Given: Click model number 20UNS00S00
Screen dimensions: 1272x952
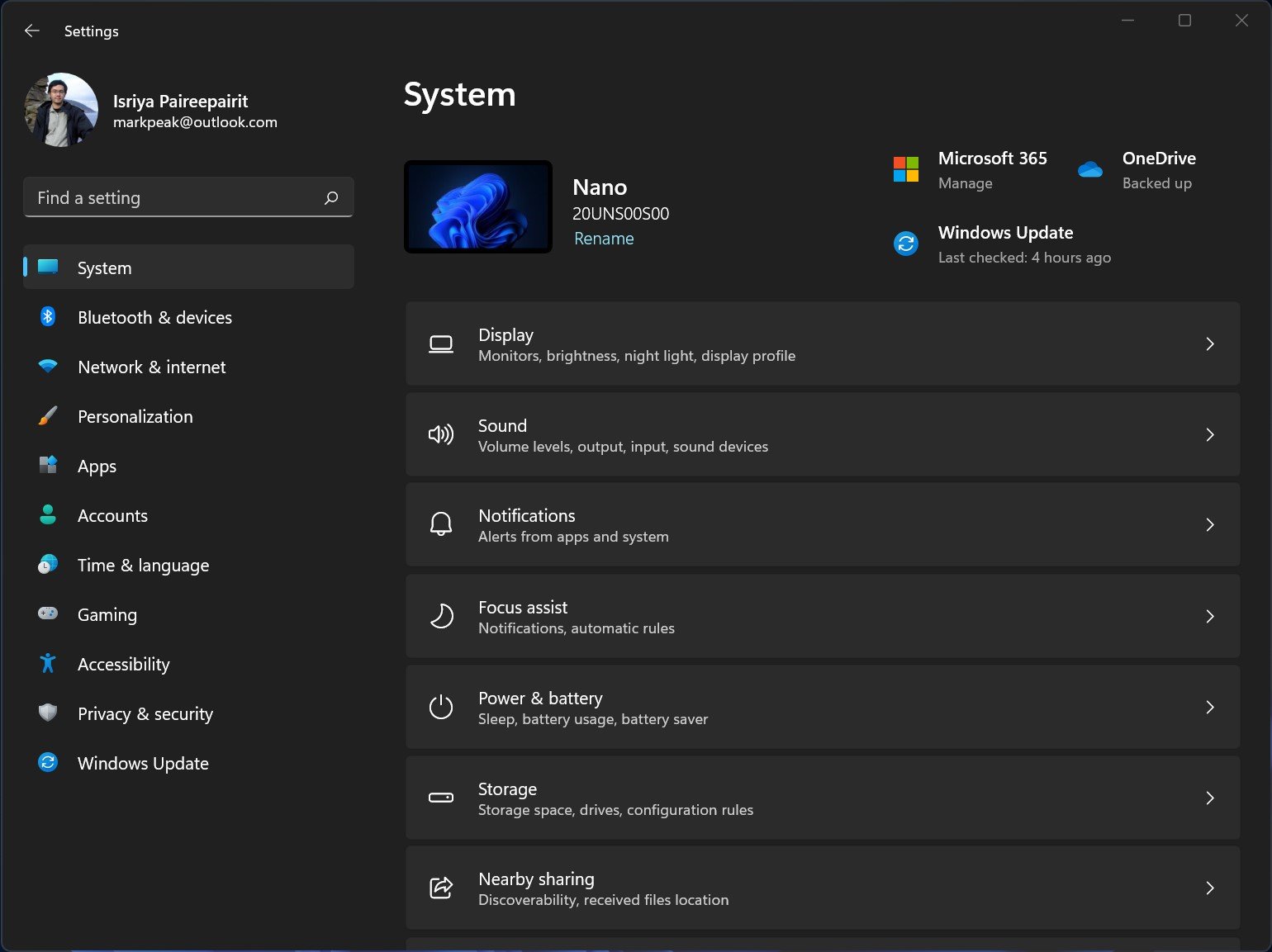Looking at the screenshot, I should [x=621, y=214].
